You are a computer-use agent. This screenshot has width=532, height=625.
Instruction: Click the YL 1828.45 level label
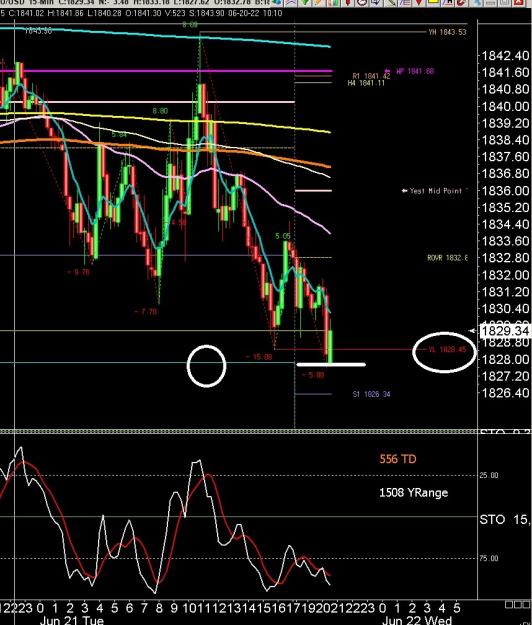(x=447, y=350)
